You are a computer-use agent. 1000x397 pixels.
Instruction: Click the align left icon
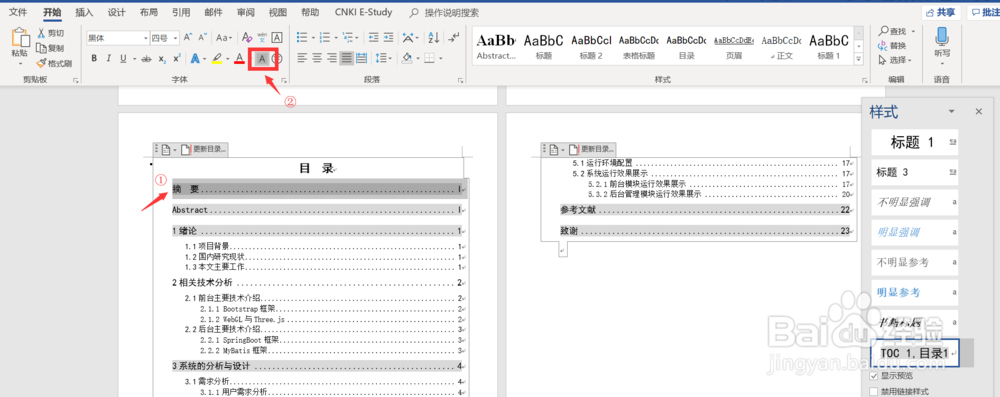(x=302, y=59)
